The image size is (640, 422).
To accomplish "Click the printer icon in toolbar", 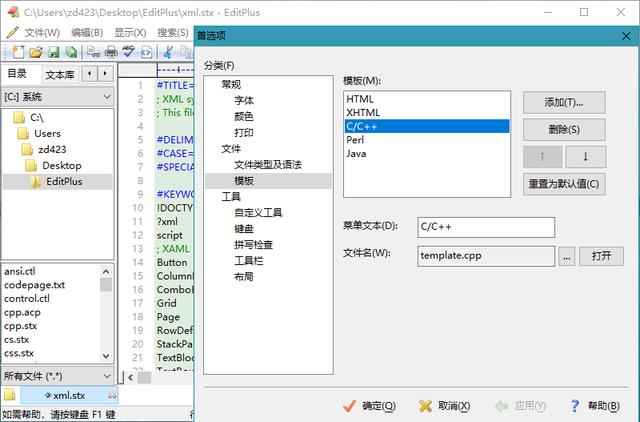I will click(111, 52).
